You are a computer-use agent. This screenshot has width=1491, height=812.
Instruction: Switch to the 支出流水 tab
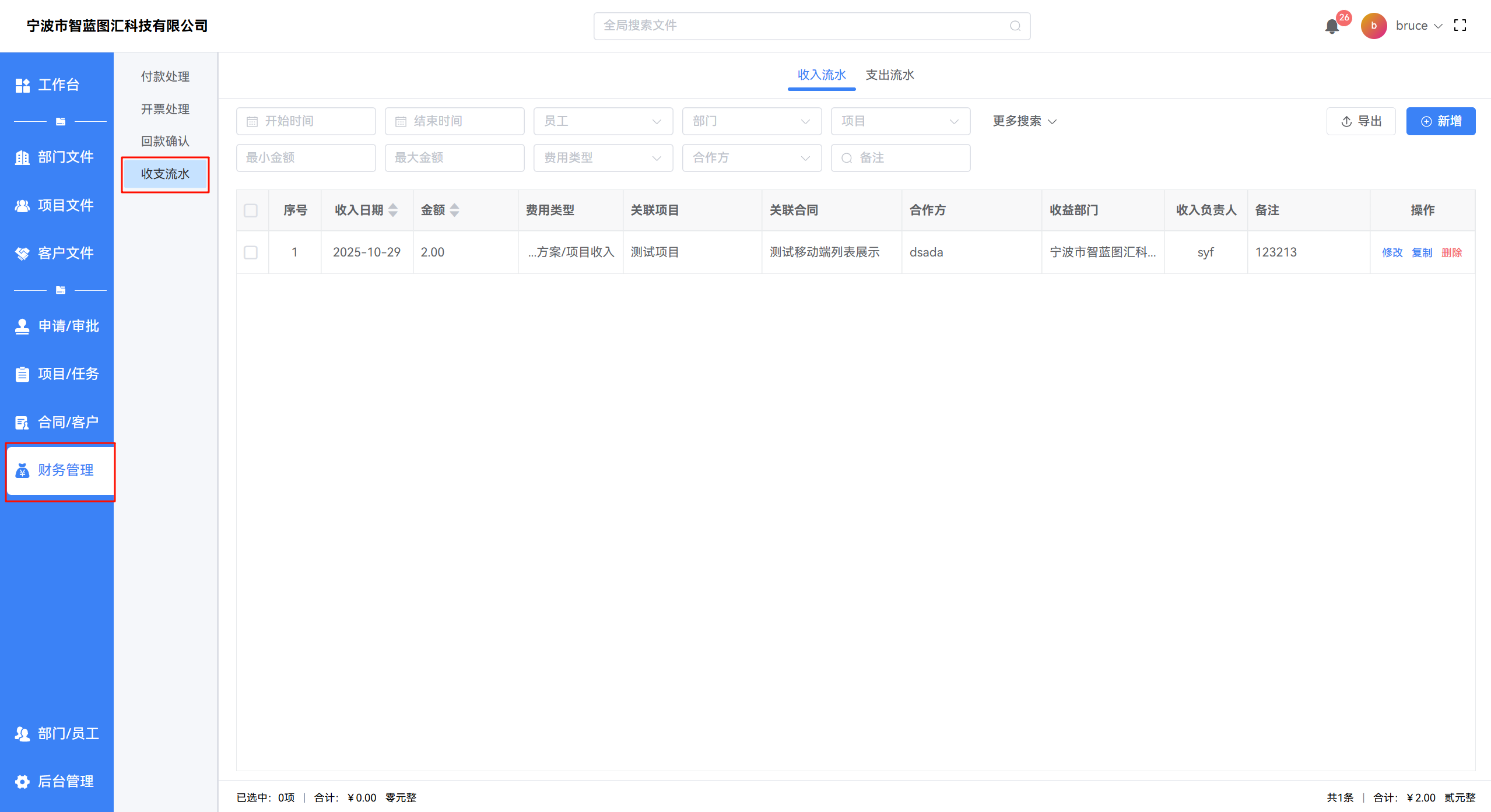(889, 75)
